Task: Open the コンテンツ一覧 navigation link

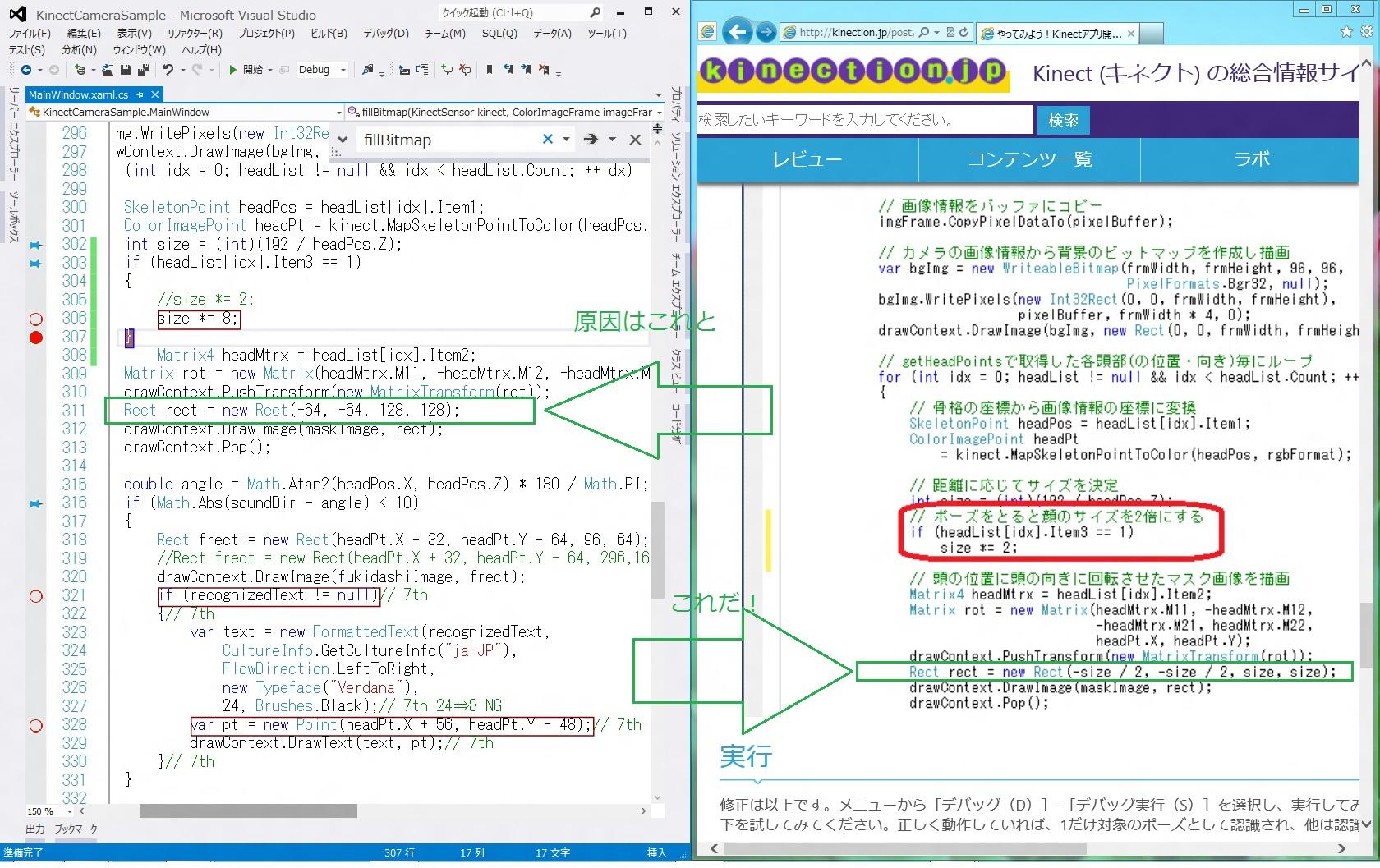Action: tap(1029, 159)
